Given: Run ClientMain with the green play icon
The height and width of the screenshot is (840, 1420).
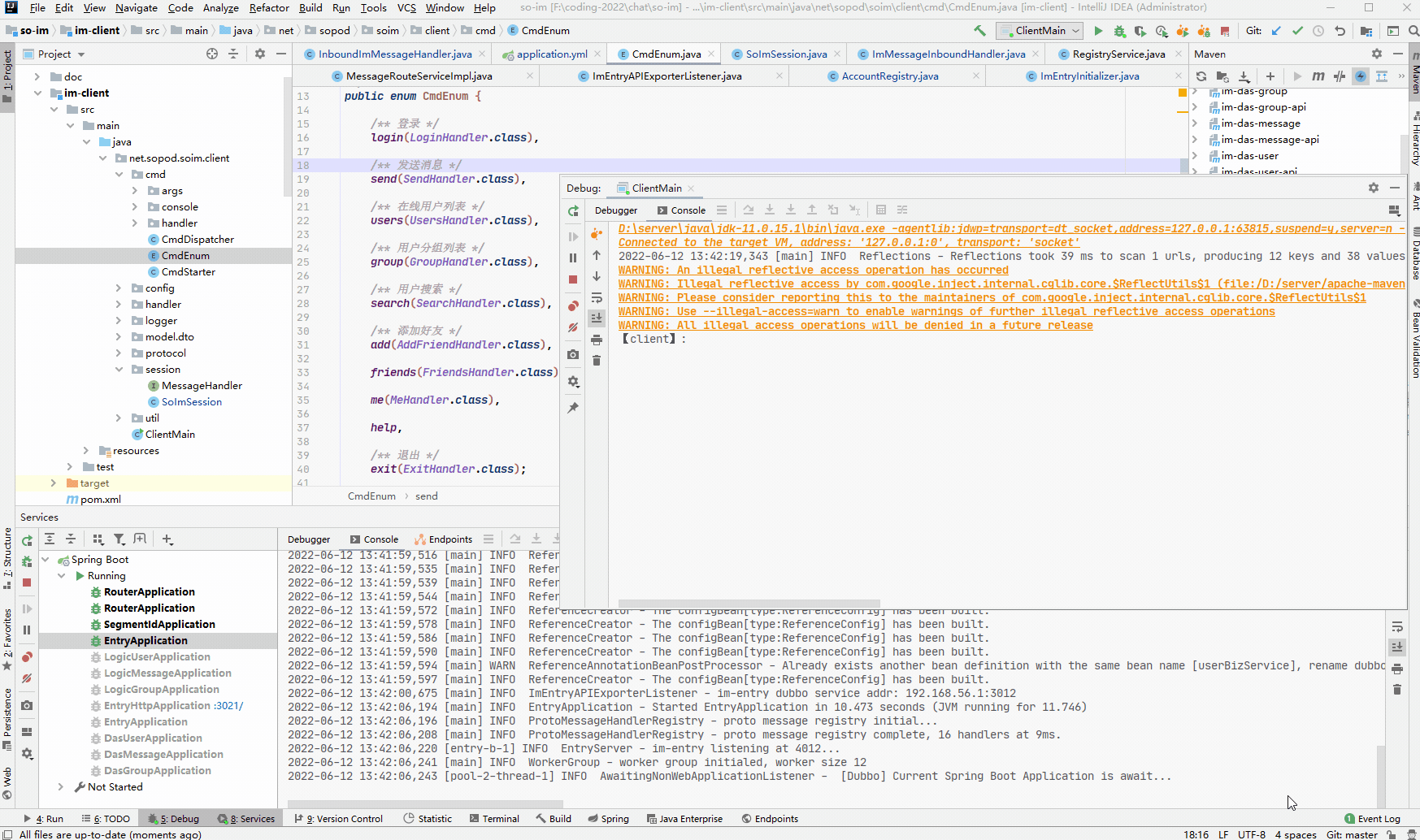Looking at the screenshot, I should point(1098,31).
